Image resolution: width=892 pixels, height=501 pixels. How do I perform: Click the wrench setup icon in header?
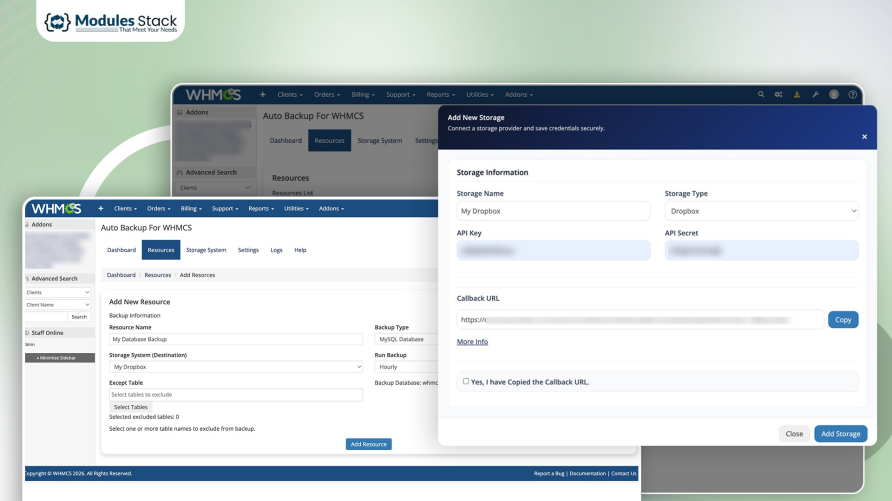pos(815,95)
